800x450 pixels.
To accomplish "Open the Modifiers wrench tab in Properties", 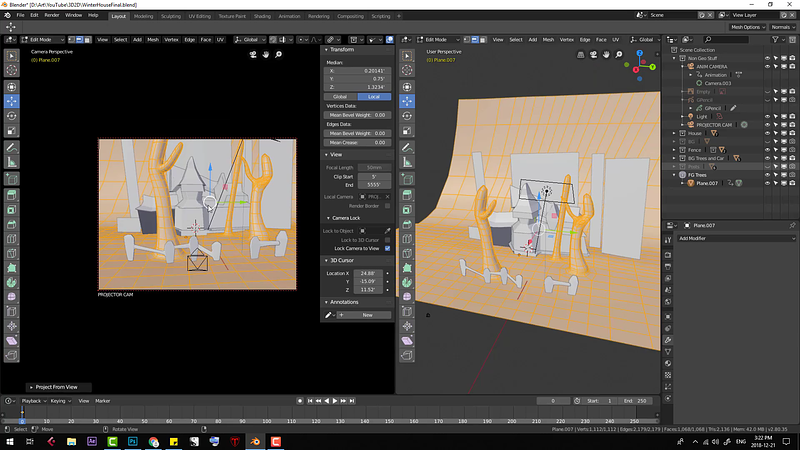I will [x=668, y=340].
